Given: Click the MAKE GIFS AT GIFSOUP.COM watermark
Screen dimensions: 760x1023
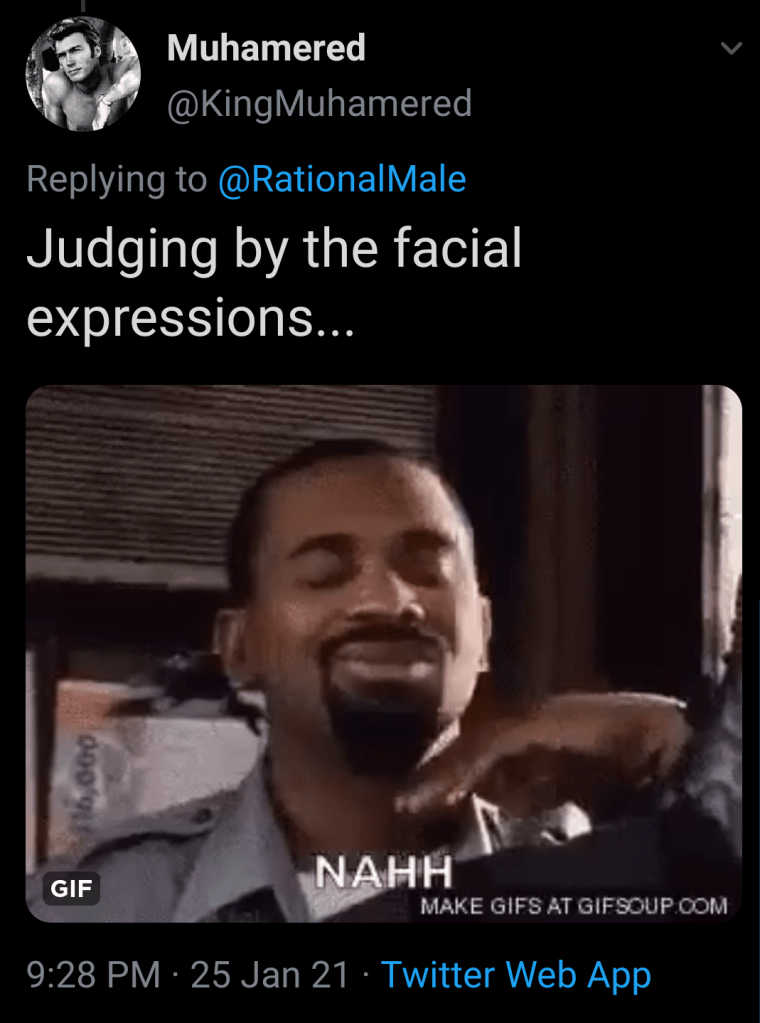Looking at the screenshot, I should (573, 906).
